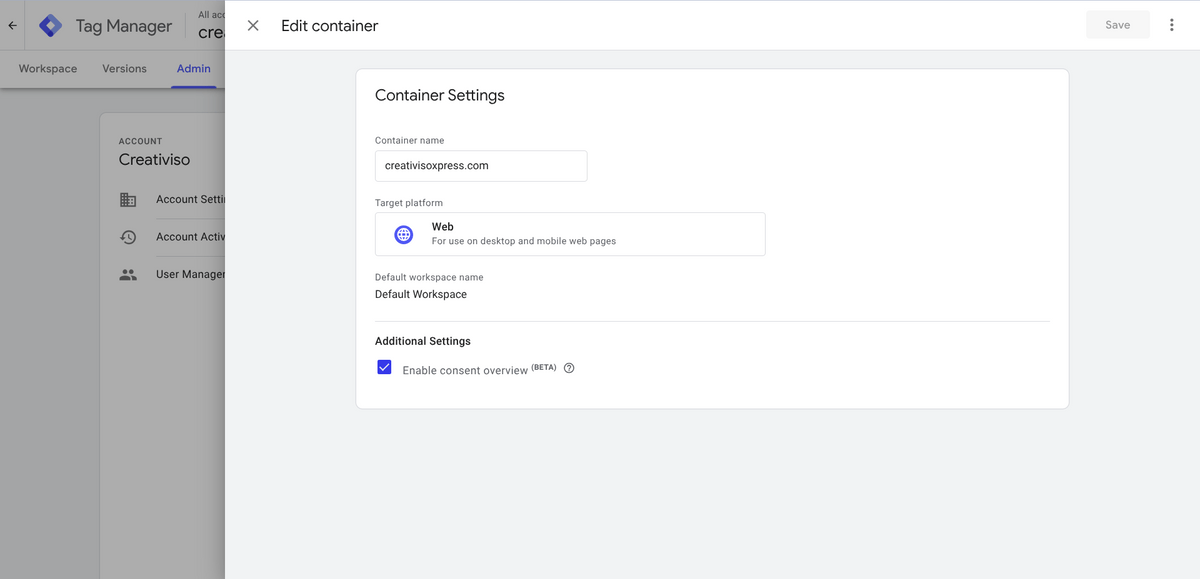Save the container settings
This screenshot has width=1200, height=579.
1117,24
